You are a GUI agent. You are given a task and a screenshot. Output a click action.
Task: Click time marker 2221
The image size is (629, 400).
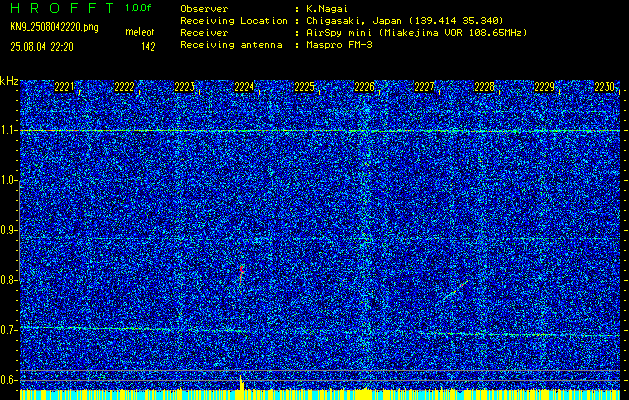[64, 87]
